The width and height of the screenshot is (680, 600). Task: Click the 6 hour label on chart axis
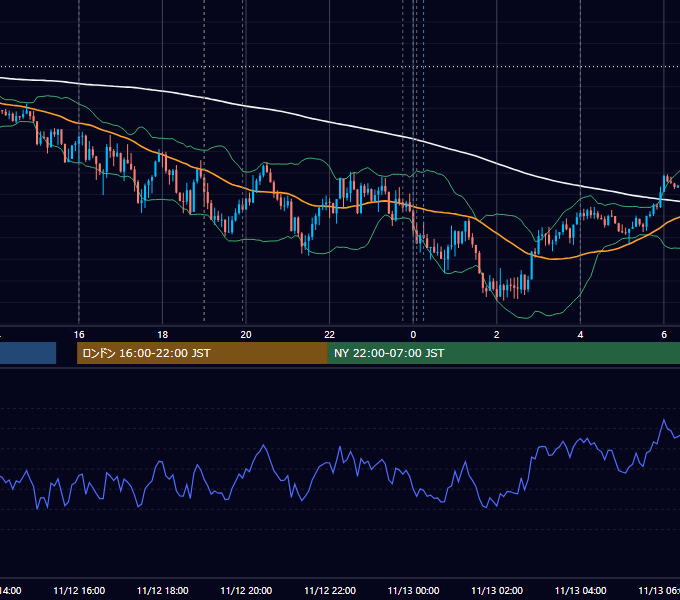click(664, 335)
